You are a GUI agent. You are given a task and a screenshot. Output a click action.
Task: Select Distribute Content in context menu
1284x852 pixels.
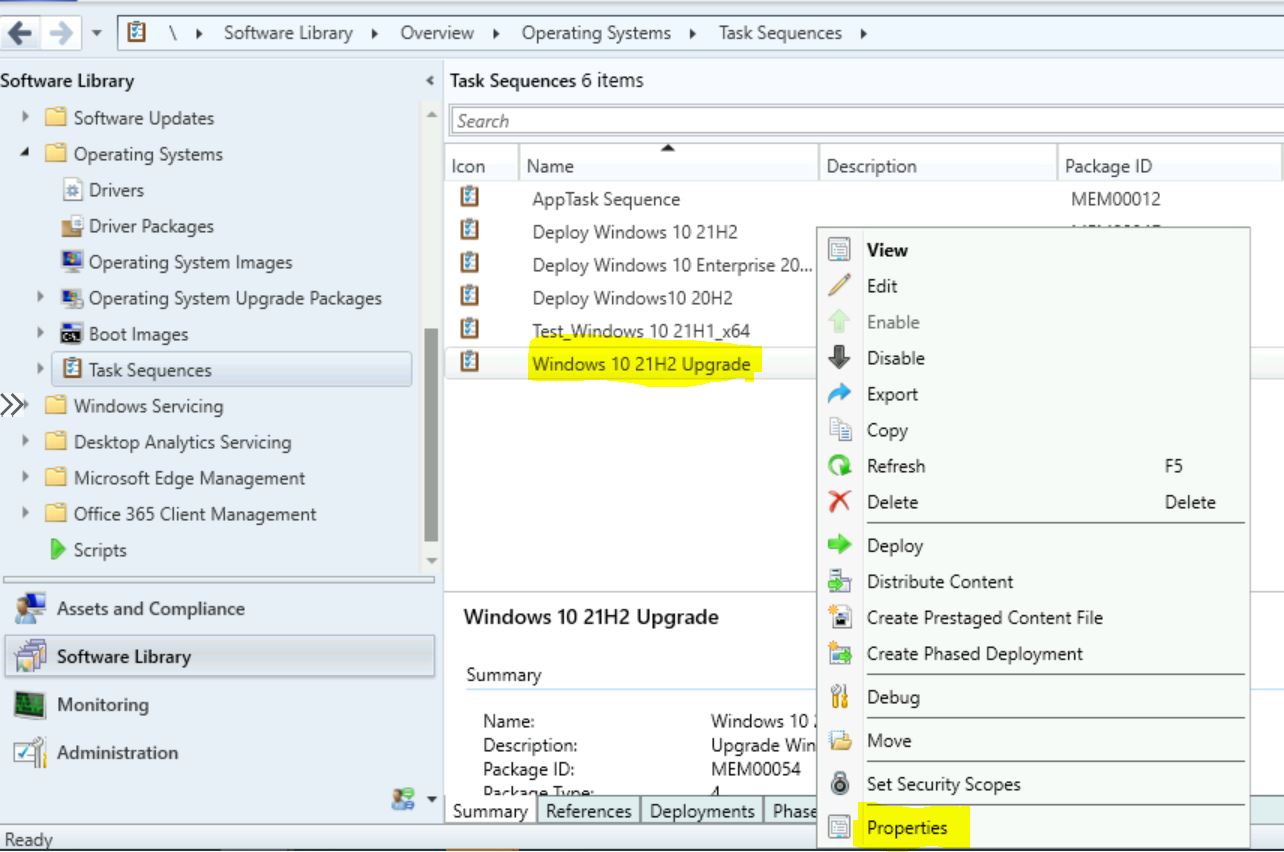[x=939, y=582]
